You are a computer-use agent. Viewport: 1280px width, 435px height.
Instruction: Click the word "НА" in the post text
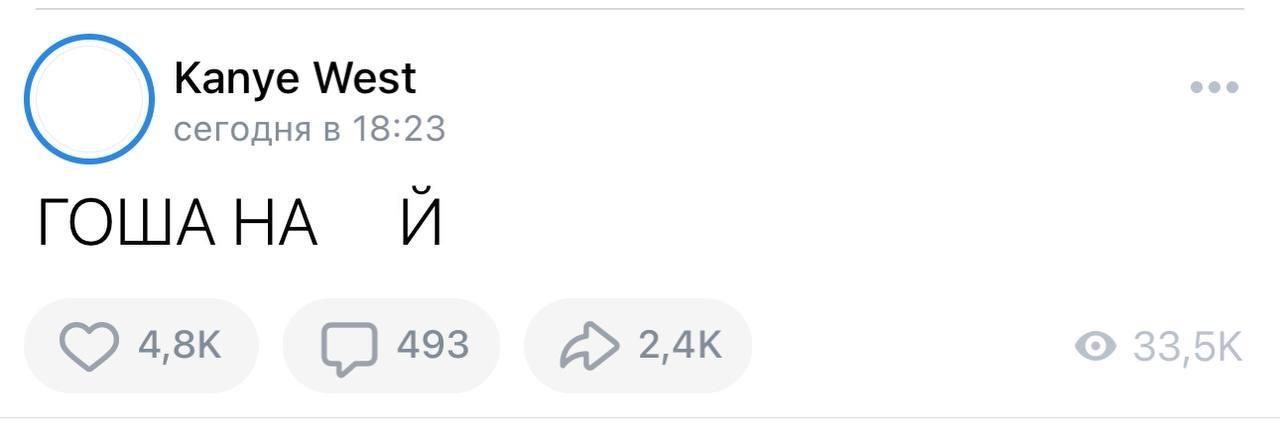click(276, 223)
